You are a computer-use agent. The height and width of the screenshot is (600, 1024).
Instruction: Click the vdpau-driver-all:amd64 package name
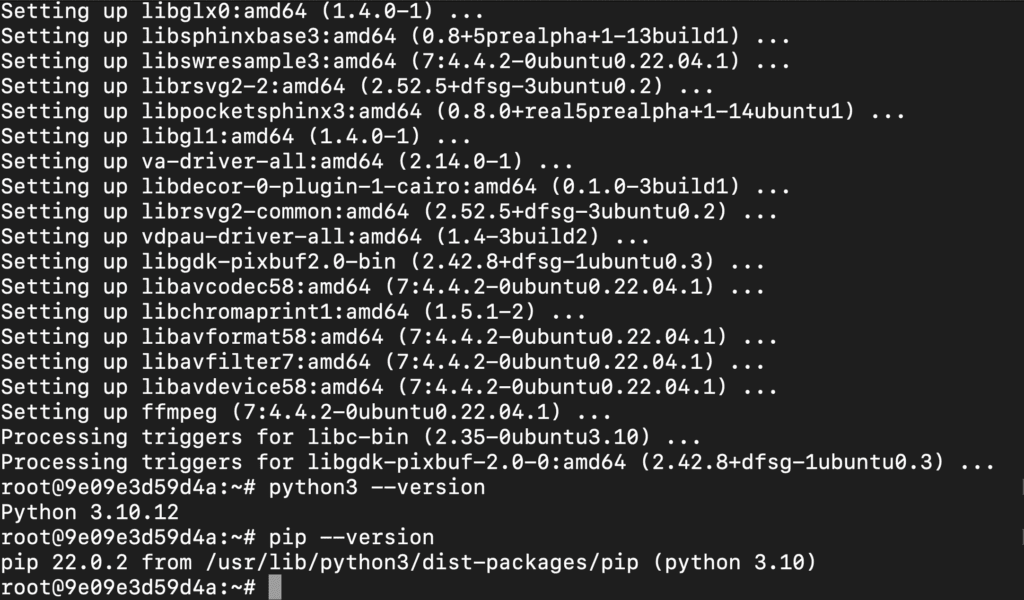click(x=281, y=236)
